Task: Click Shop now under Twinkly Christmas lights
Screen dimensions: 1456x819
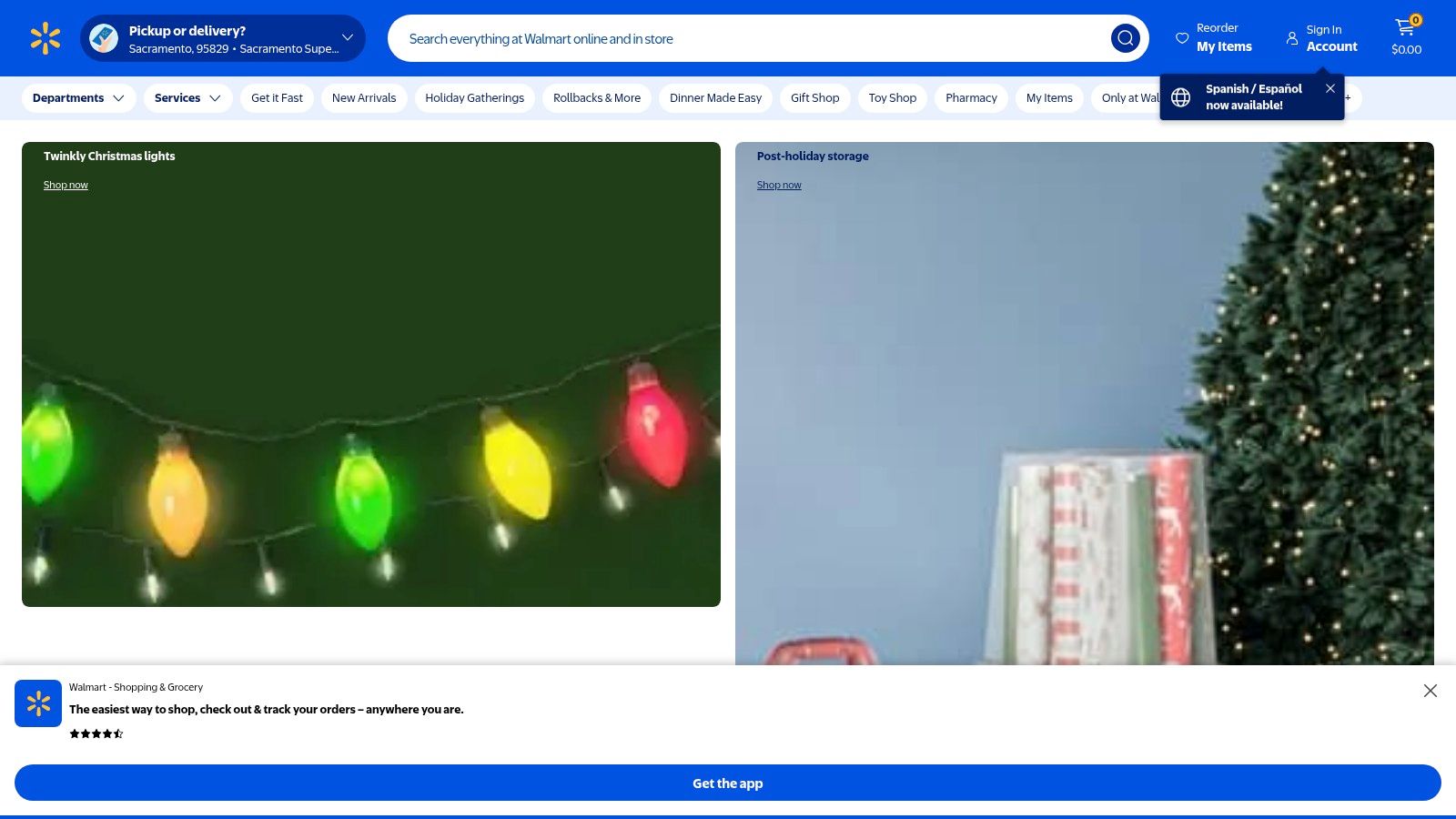Action: point(66,185)
